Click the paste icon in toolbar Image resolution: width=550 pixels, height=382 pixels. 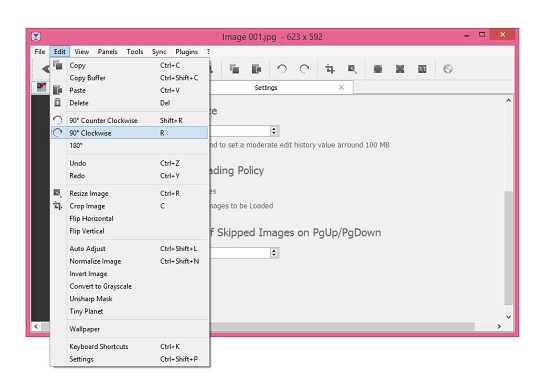point(256,69)
